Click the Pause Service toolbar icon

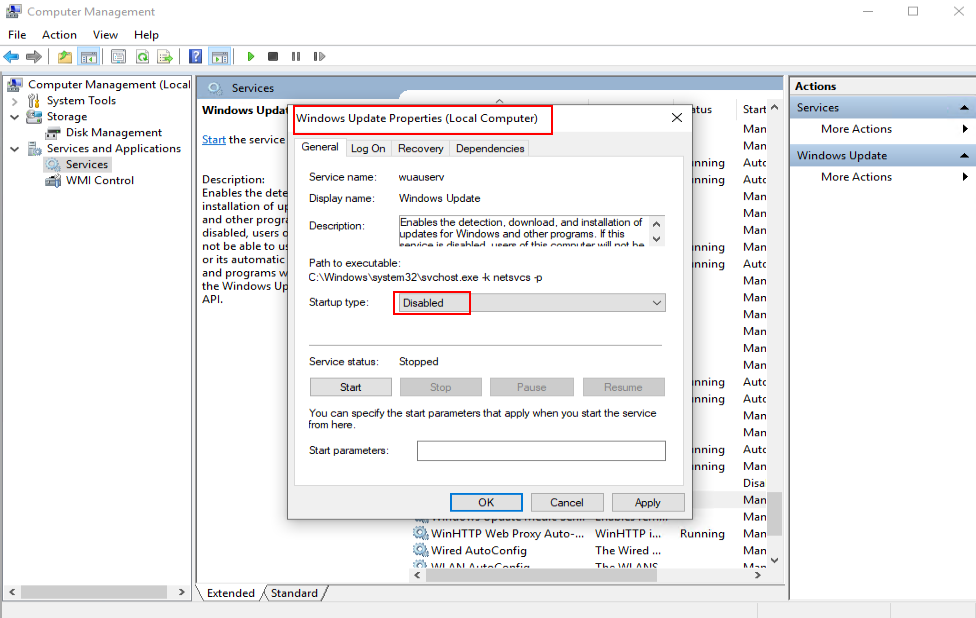(296, 57)
